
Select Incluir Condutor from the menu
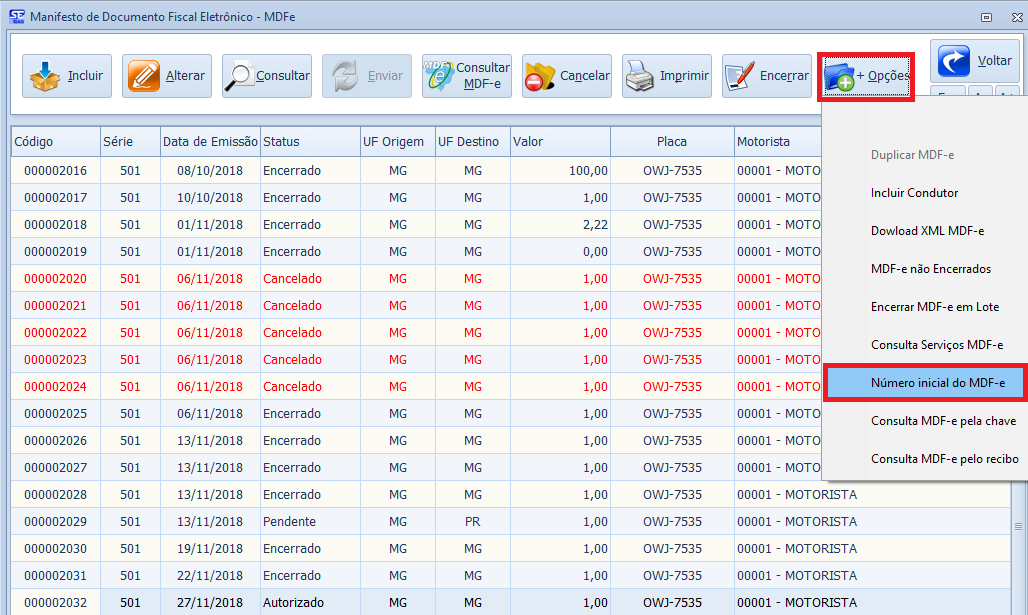click(914, 193)
